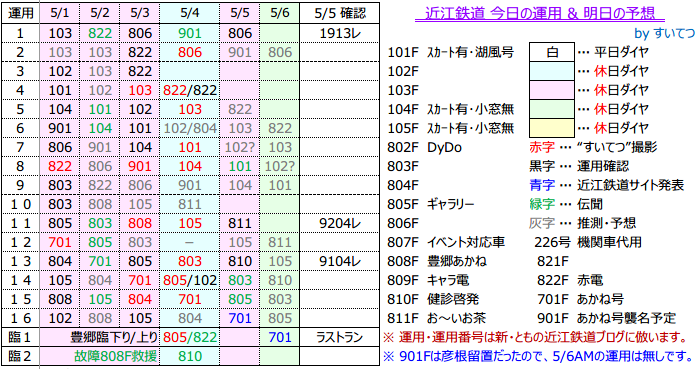Click the 101F ｽｶｰﾄ有･湖風号 legend entry
Viewport: 699px width, 369px height.
[x=451, y=53]
